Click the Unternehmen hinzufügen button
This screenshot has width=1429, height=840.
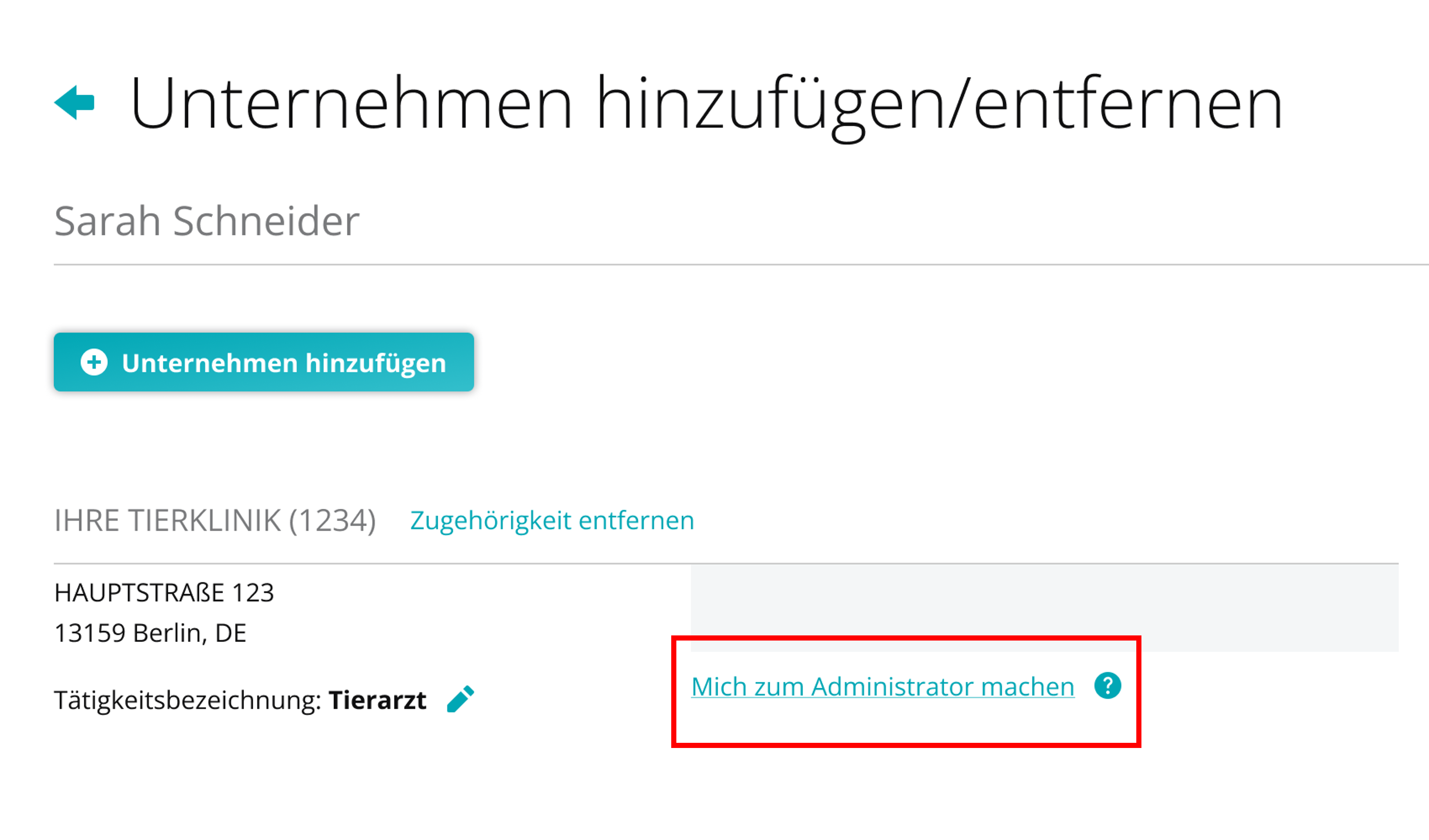tap(264, 362)
